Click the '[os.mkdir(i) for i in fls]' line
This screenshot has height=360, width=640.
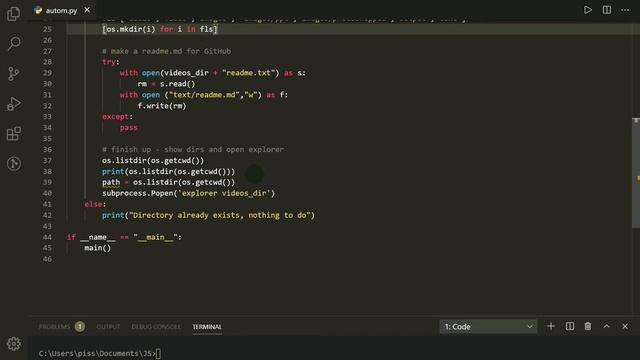(160, 29)
